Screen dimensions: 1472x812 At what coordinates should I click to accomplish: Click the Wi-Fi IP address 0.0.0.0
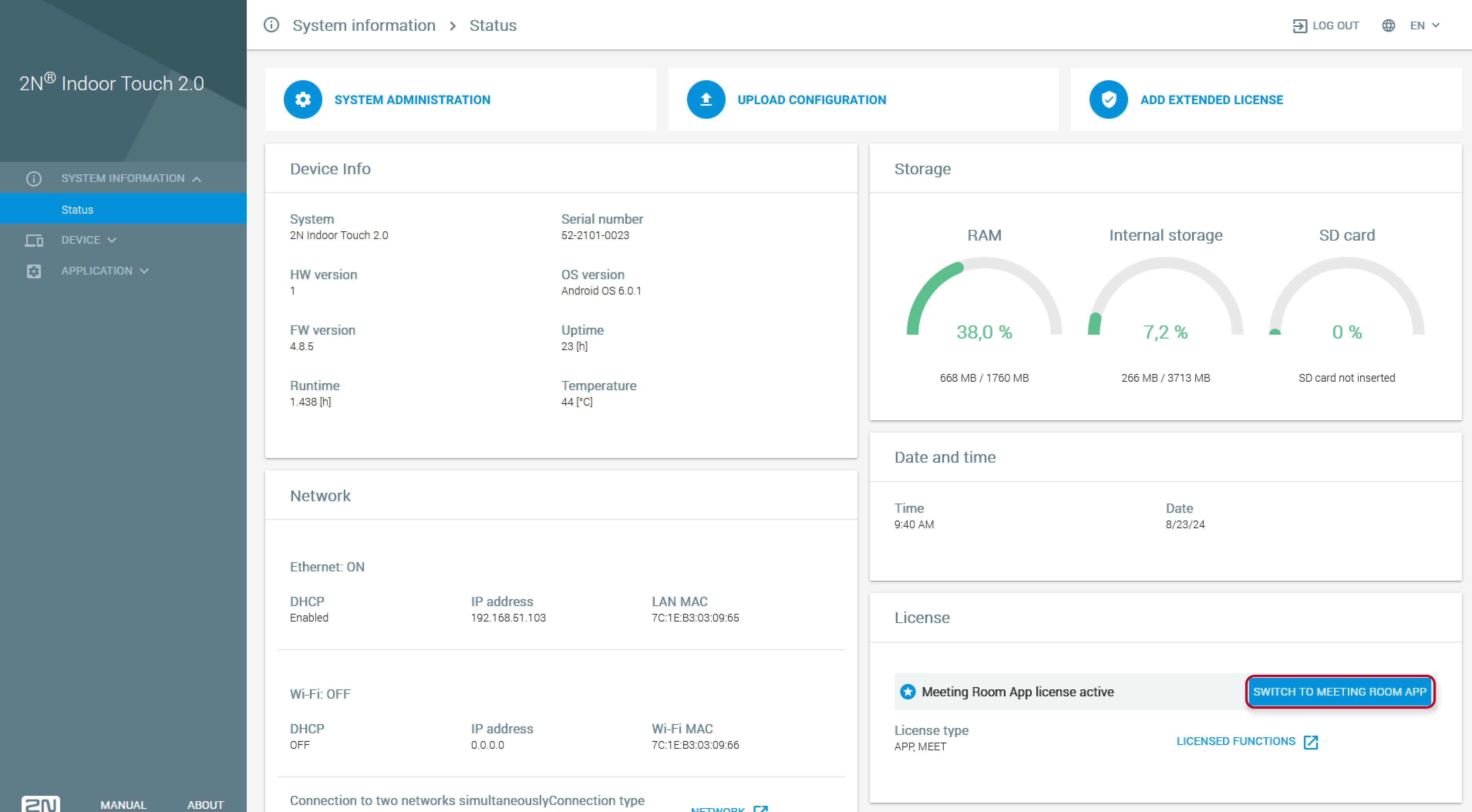487,745
